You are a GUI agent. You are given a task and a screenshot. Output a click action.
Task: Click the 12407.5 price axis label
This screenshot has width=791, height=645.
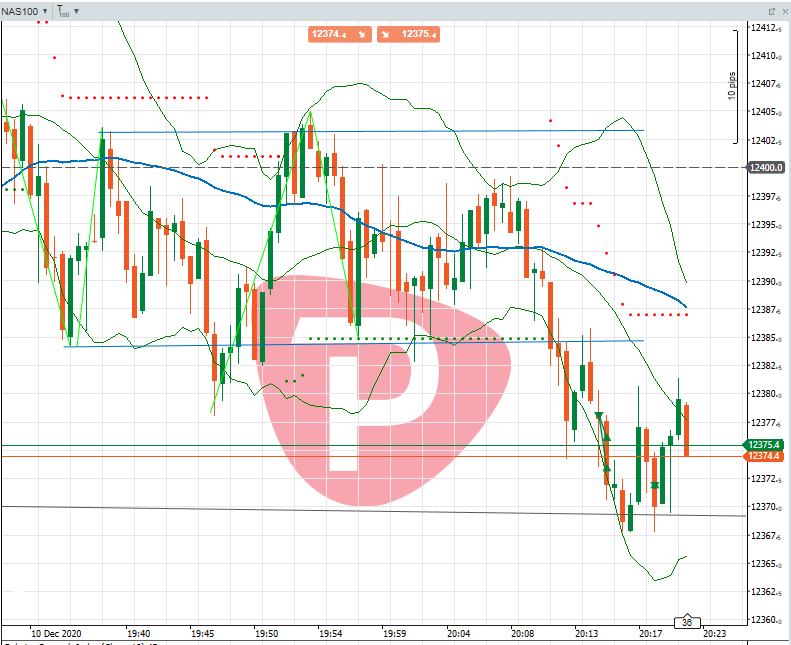pos(766,84)
